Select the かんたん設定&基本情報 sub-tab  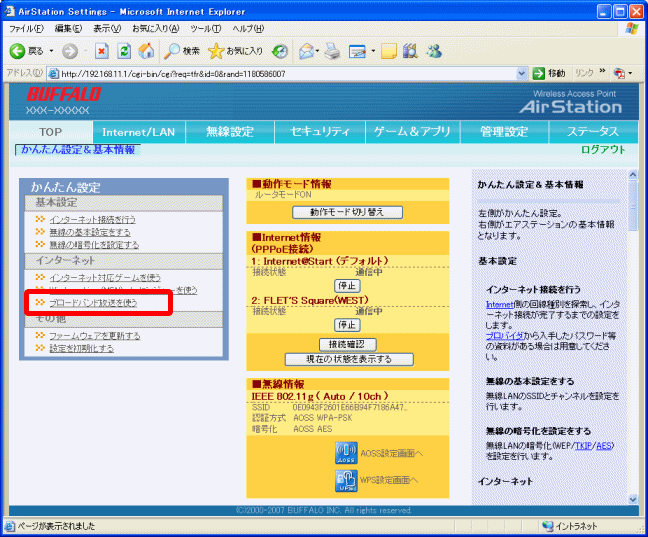pos(78,150)
